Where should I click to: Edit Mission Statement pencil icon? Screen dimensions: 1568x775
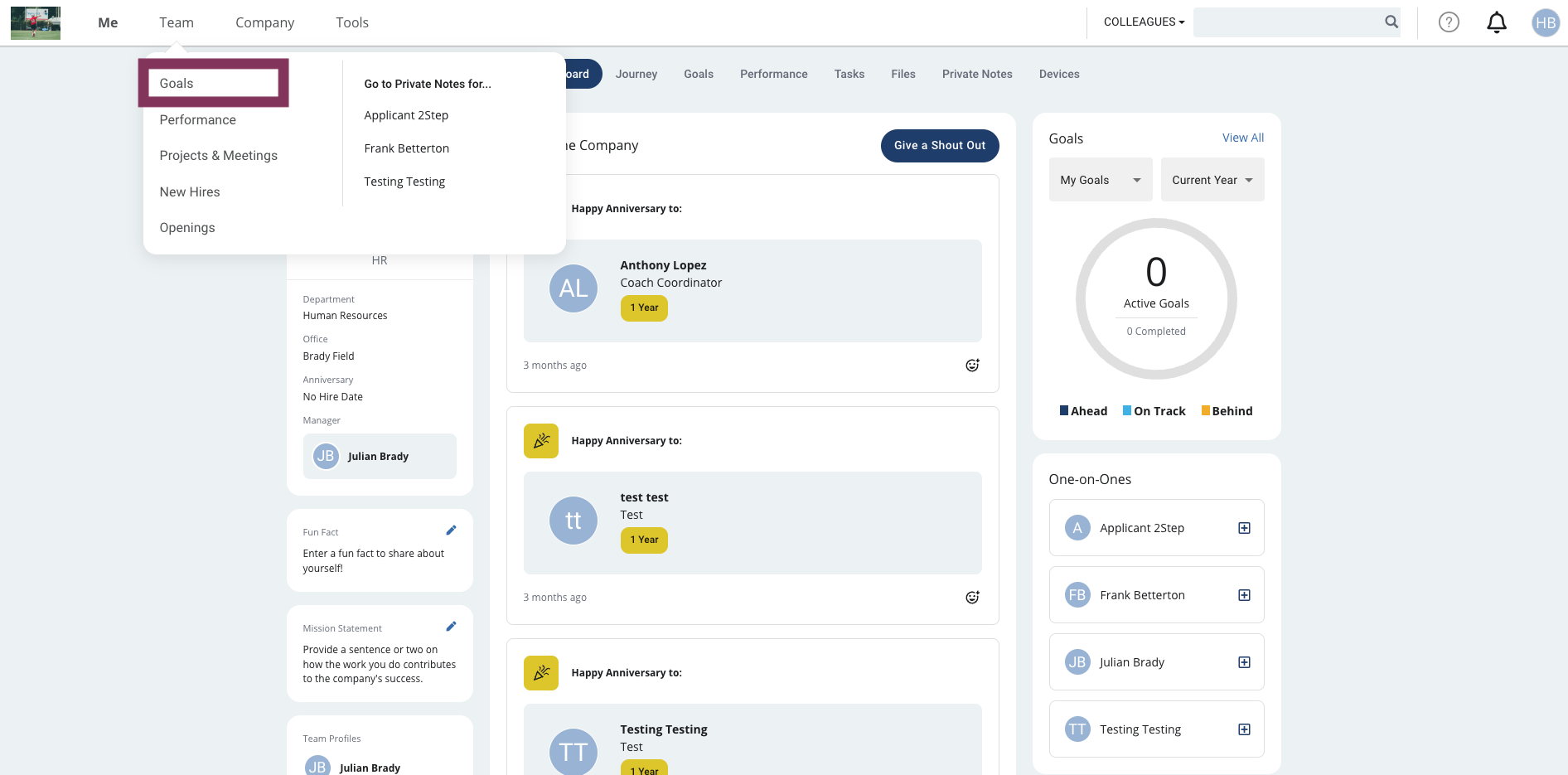coord(451,627)
